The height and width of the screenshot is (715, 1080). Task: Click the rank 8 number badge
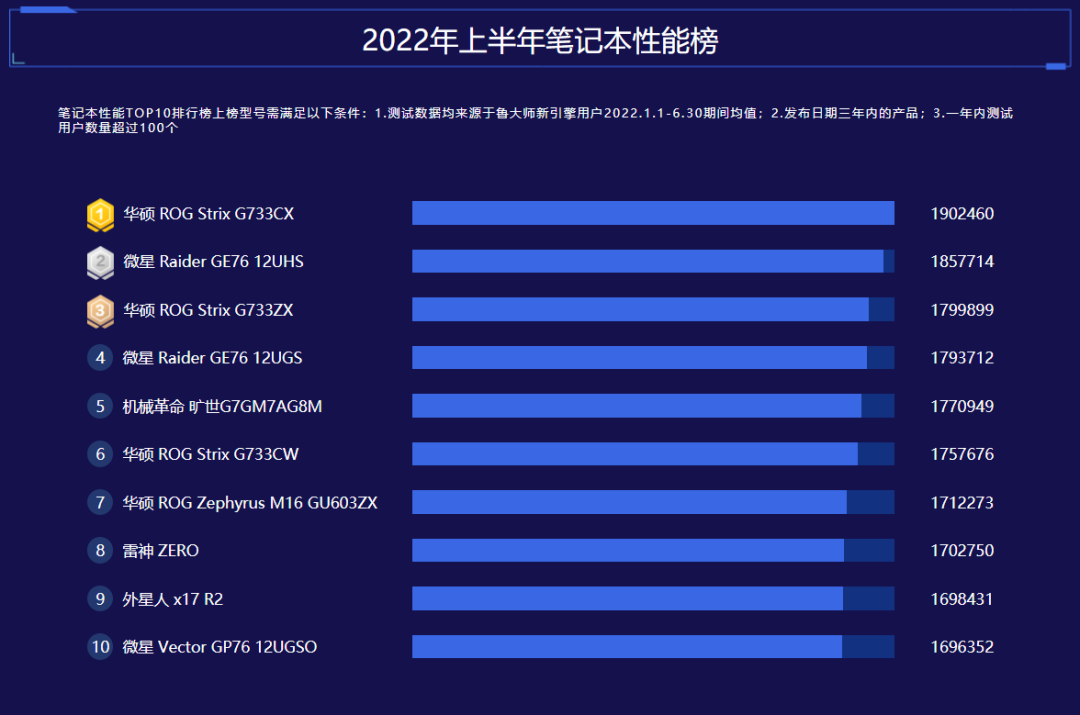pyautogui.click(x=101, y=551)
